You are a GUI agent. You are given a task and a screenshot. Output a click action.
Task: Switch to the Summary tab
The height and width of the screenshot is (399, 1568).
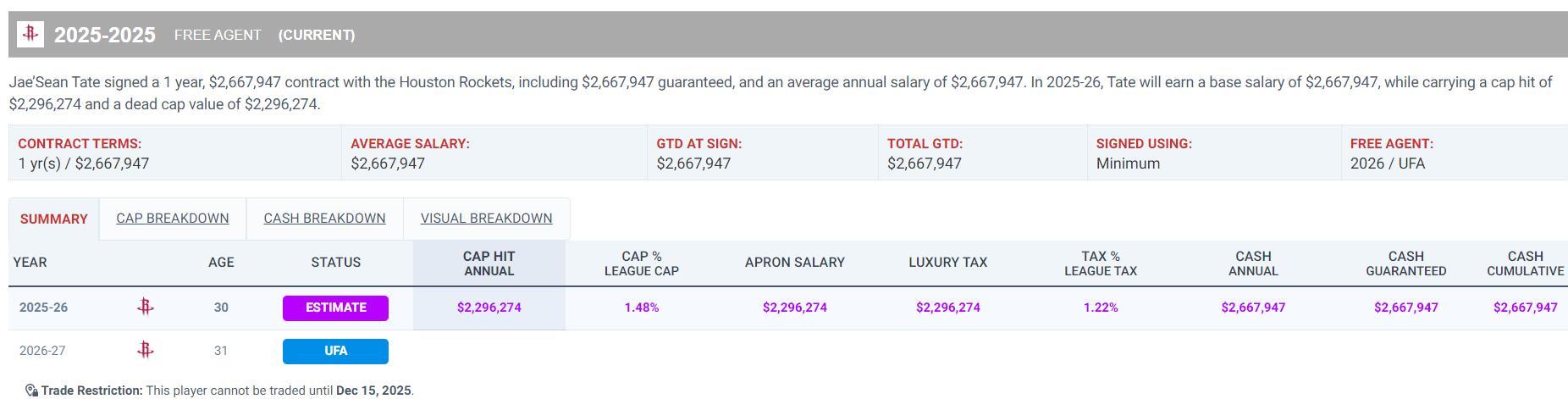54,219
